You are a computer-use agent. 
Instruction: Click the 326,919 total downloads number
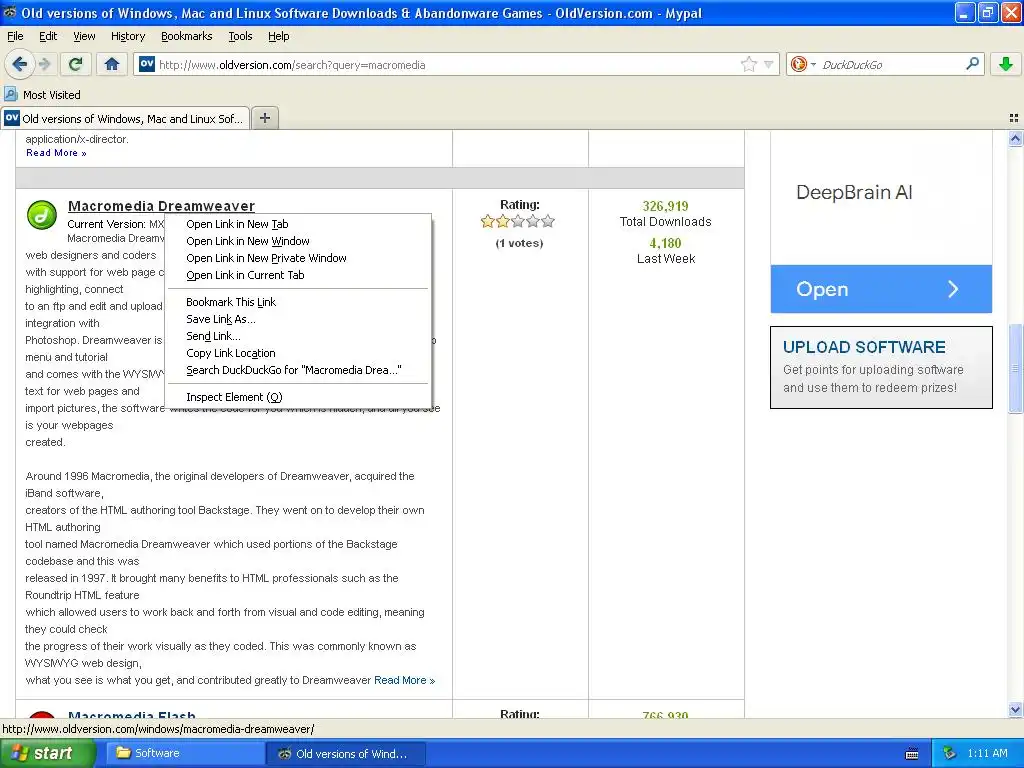pos(665,206)
